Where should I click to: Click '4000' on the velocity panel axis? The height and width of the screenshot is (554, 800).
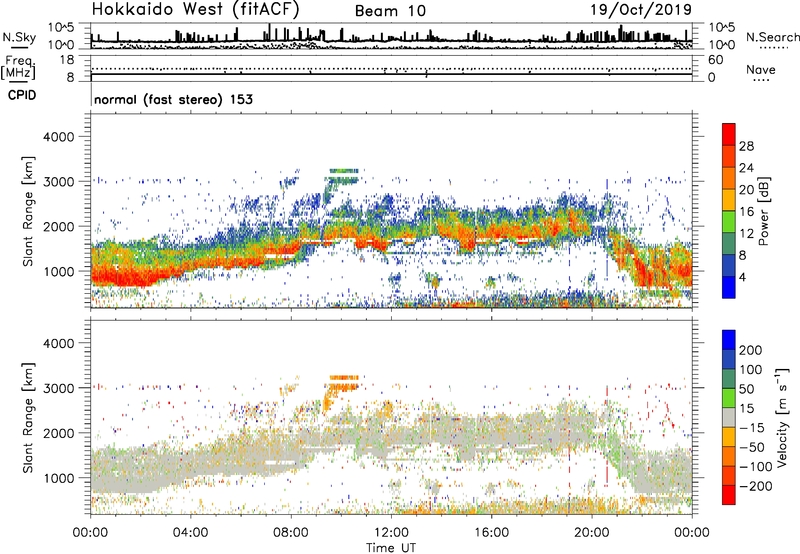[x=59, y=343]
